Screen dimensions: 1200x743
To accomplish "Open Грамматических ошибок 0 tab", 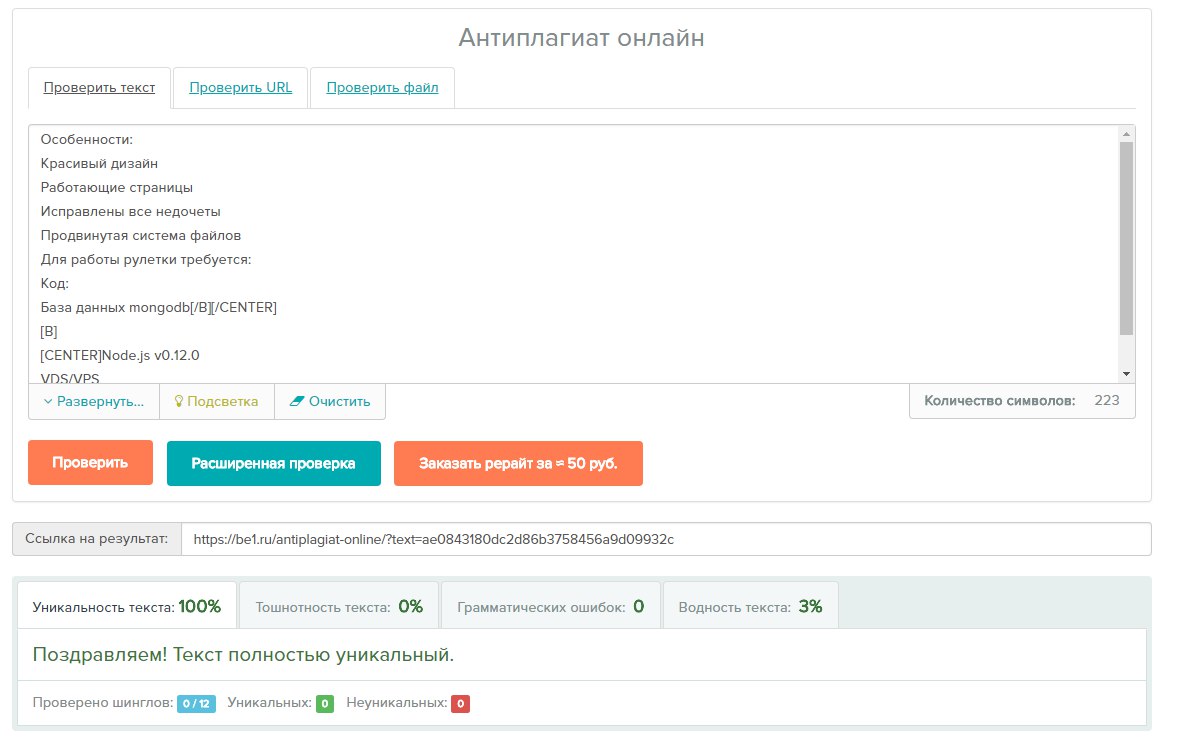I will (x=551, y=606).
